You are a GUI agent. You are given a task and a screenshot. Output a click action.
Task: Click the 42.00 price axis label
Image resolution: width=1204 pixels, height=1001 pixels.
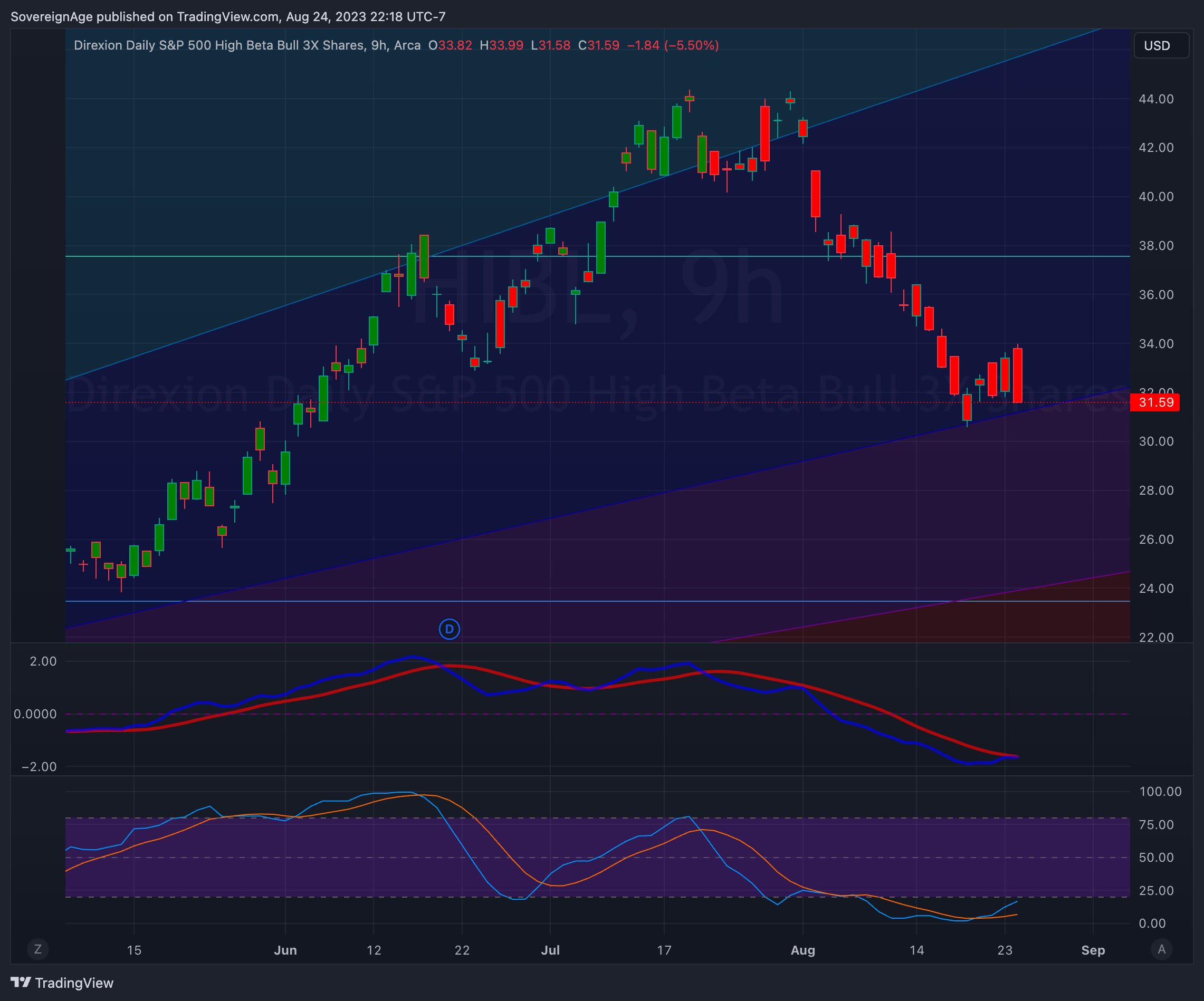(1156, 148)
